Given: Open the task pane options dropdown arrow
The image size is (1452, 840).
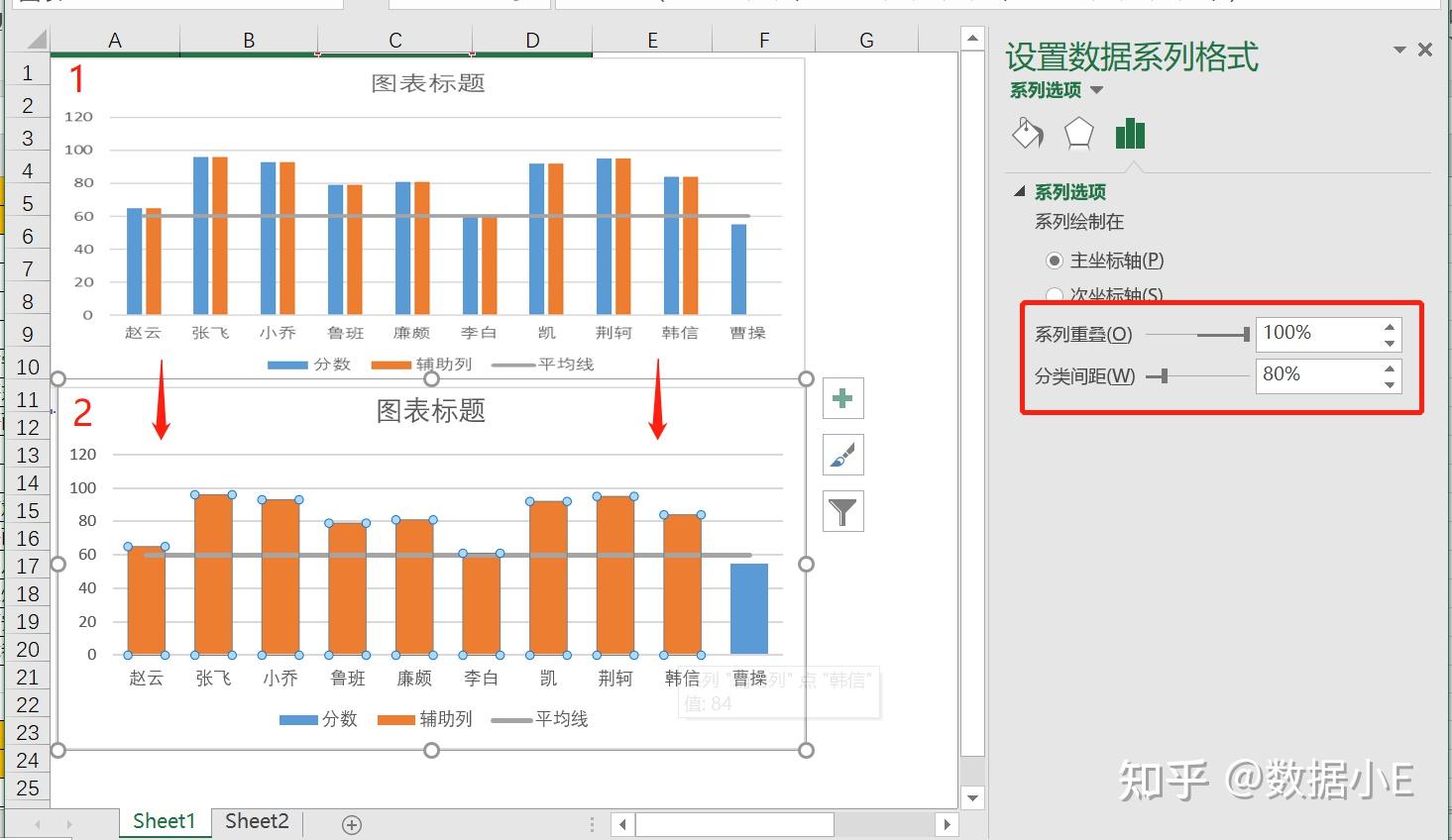Looking at the screenshot, I should (1399, 50).
